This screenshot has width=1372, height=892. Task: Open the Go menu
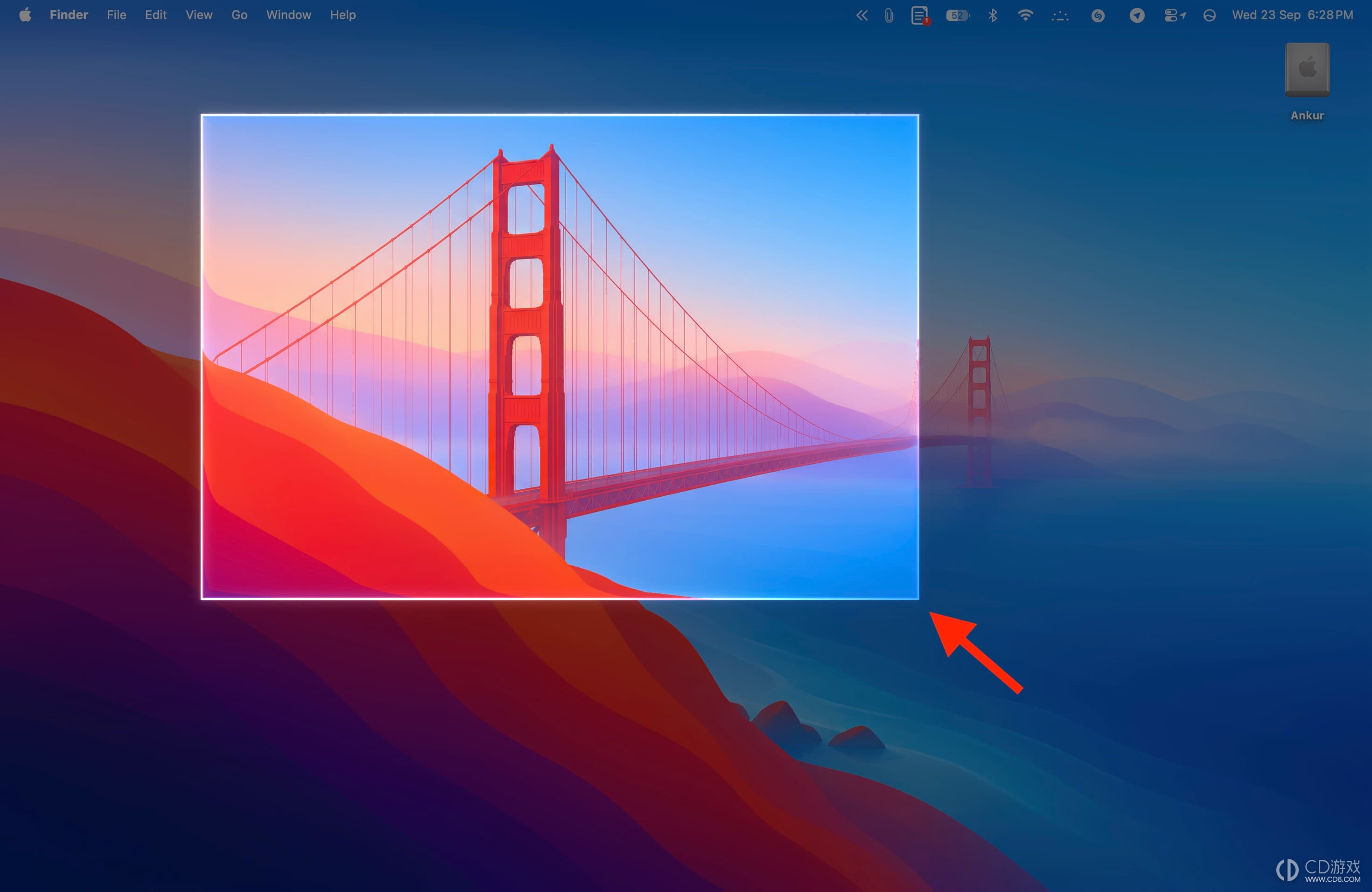[x=239, y=15]
